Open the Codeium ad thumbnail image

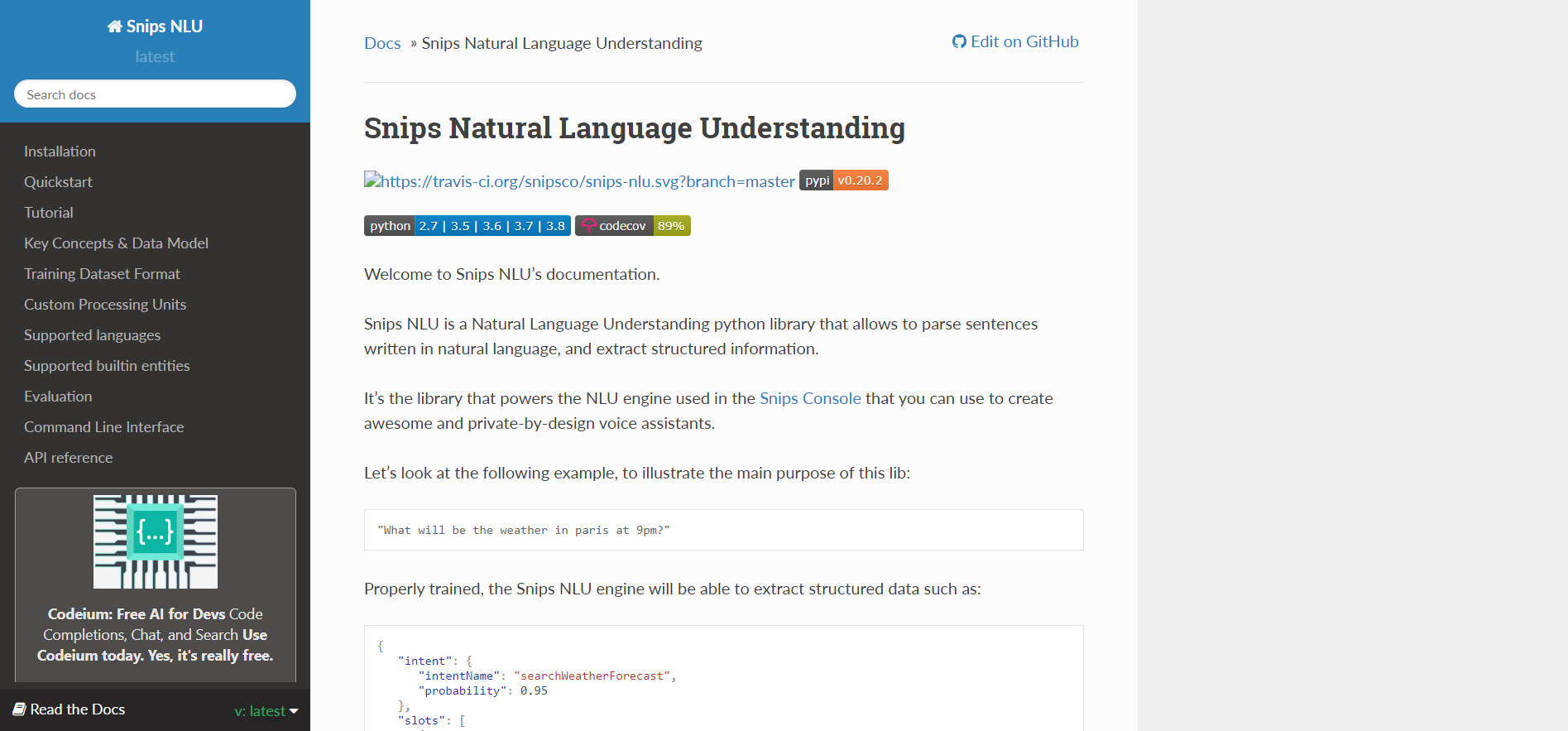tap(156, 541)
